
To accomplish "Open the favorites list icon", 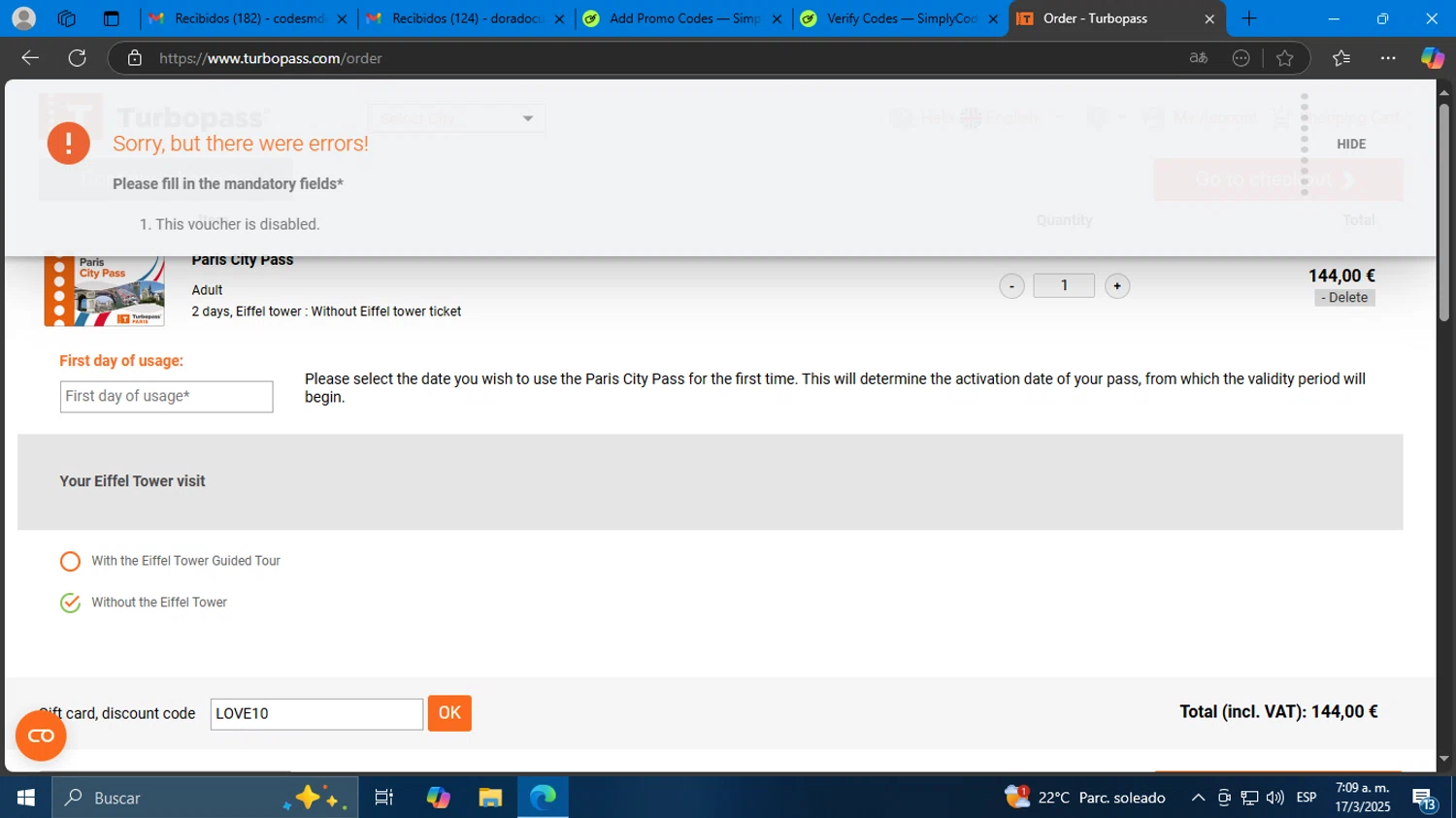I will (1341, 58).
